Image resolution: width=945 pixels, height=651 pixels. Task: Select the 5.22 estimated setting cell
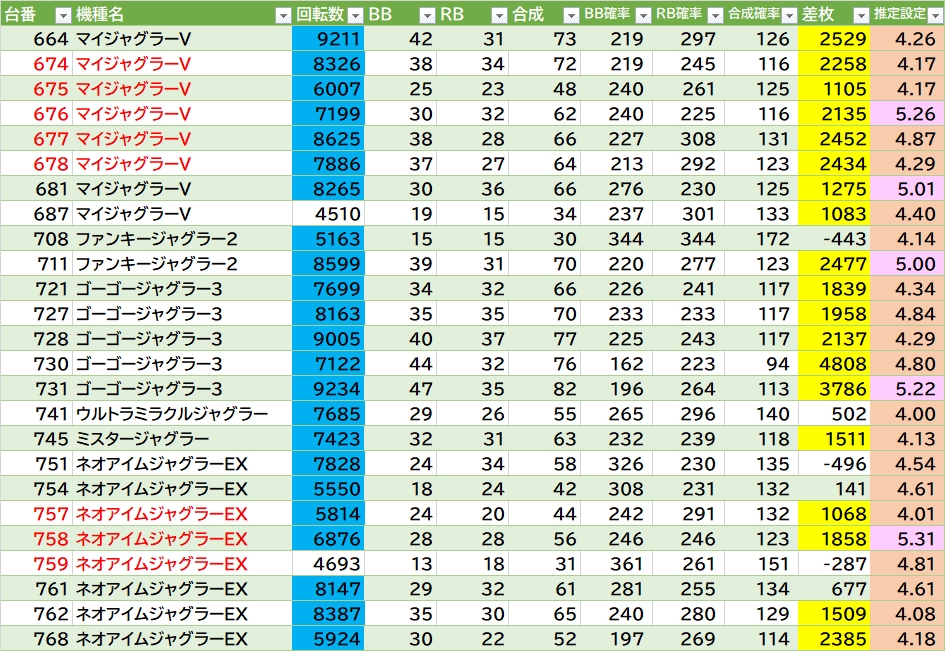pyautogui.click(x=908, y=389)
